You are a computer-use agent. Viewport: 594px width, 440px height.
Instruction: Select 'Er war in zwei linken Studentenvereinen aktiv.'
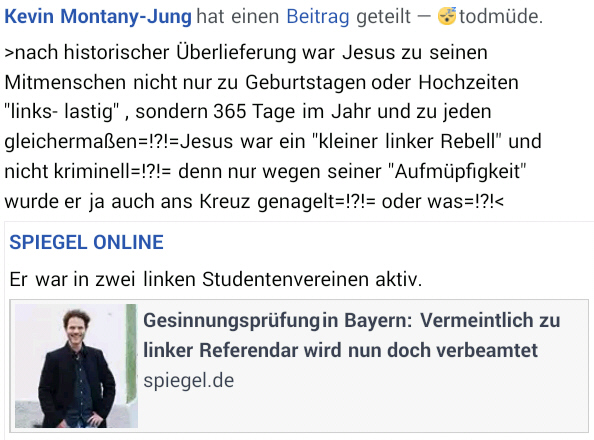coord(216,279)
